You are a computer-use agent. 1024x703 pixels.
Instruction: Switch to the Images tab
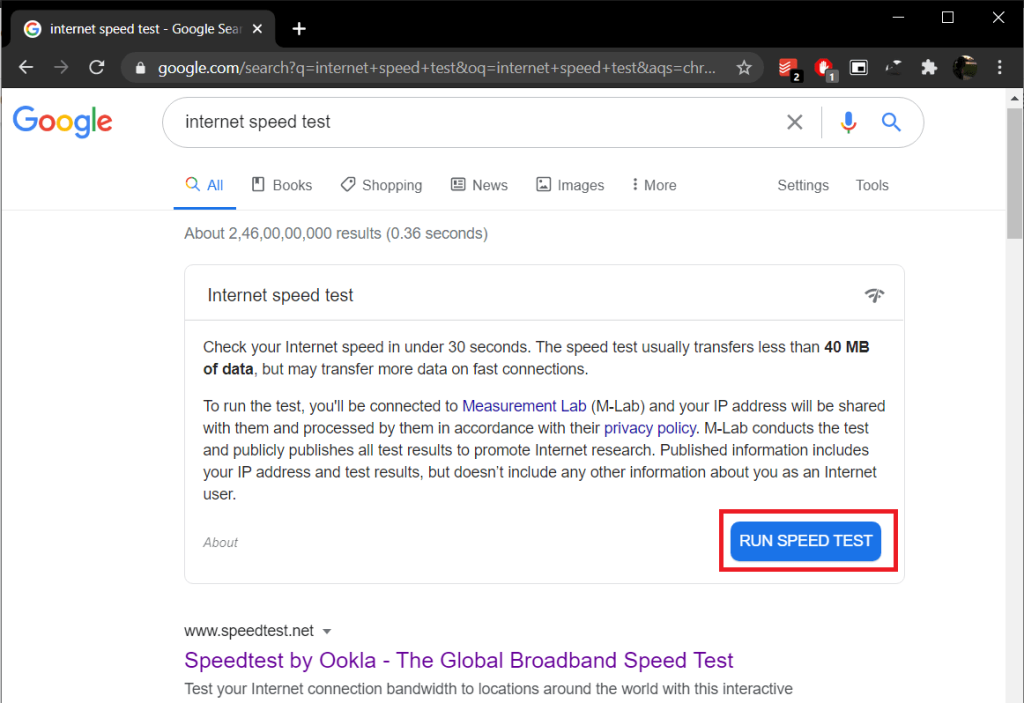tap(570, 185)
